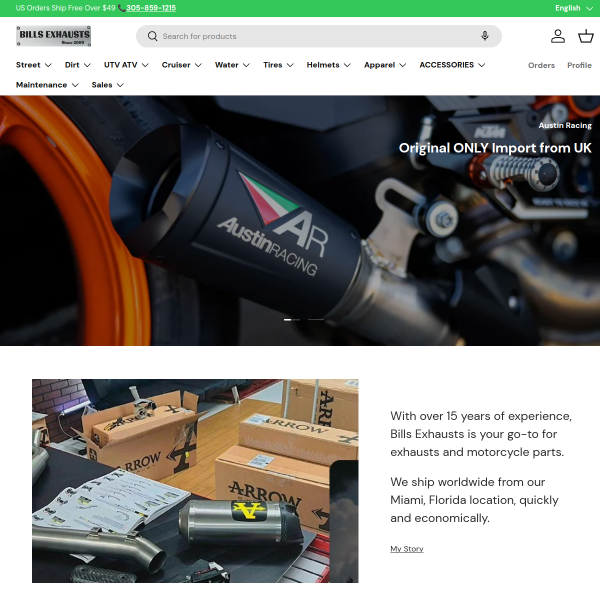Focus the Search for products field
The height and width of the screenshot is (600, 600).
tap(319, 36)
